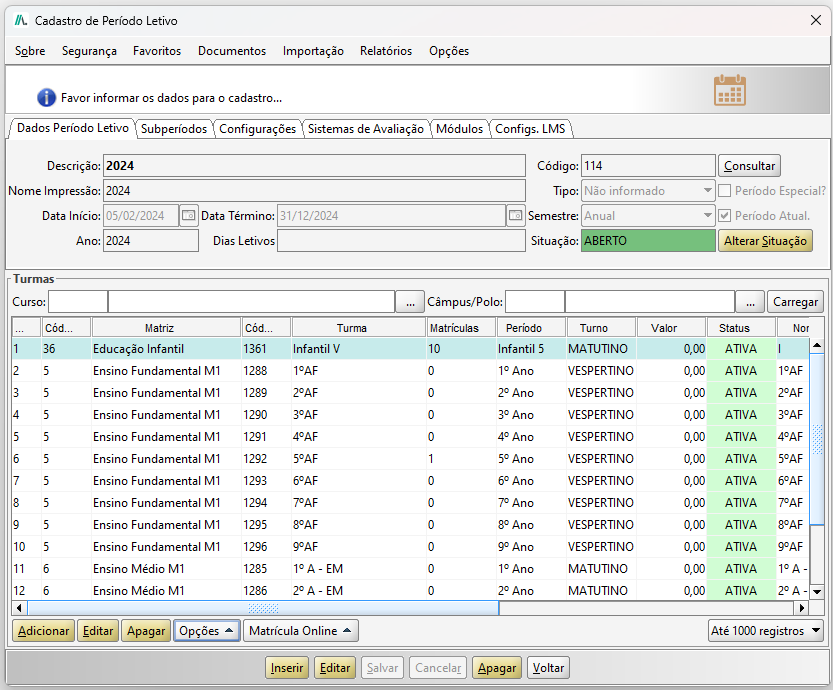This screenshot has height=690, width=833.
Task: Click the Carregar button
Action: 795,302
